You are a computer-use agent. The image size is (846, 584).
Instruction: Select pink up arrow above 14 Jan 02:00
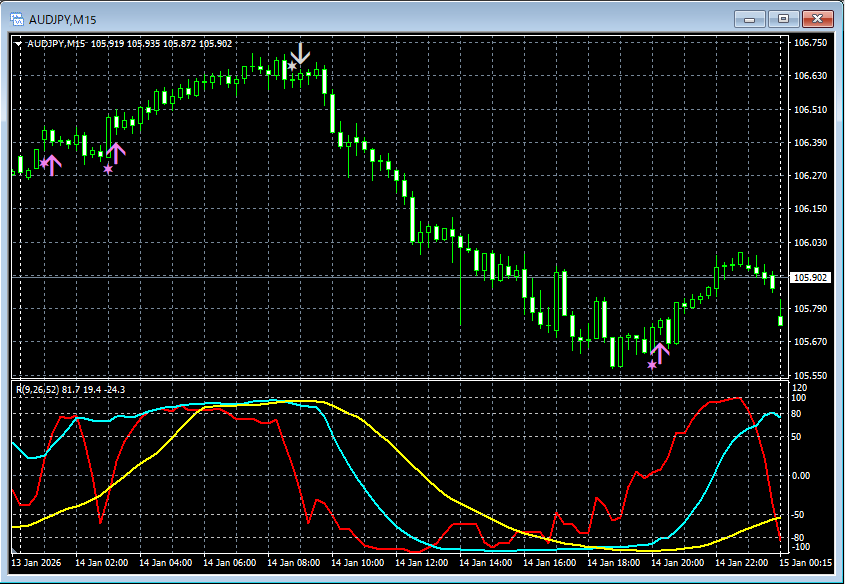[116, 153]
